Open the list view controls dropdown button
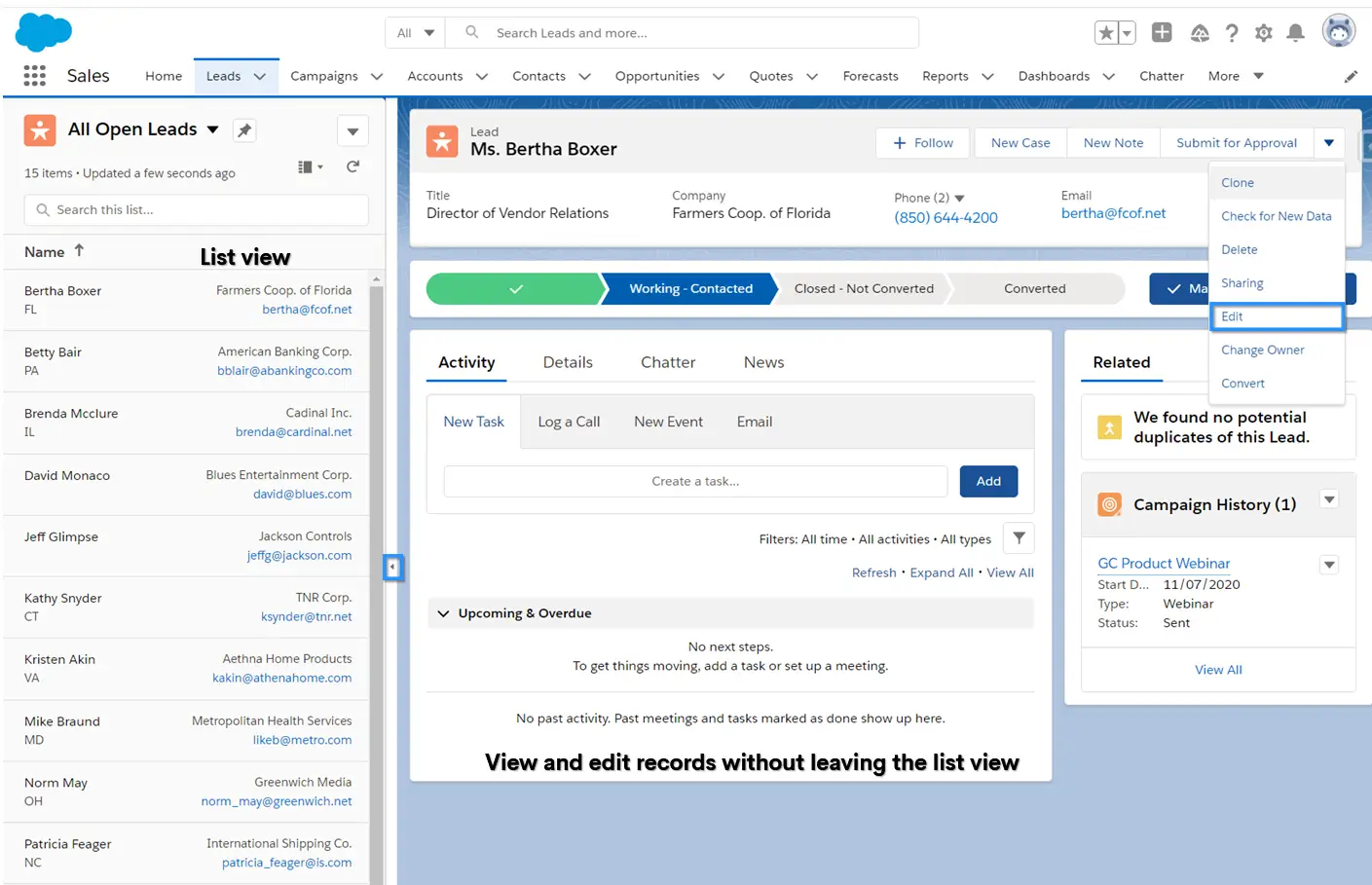The image size is (1372, 885). point(352,130)
